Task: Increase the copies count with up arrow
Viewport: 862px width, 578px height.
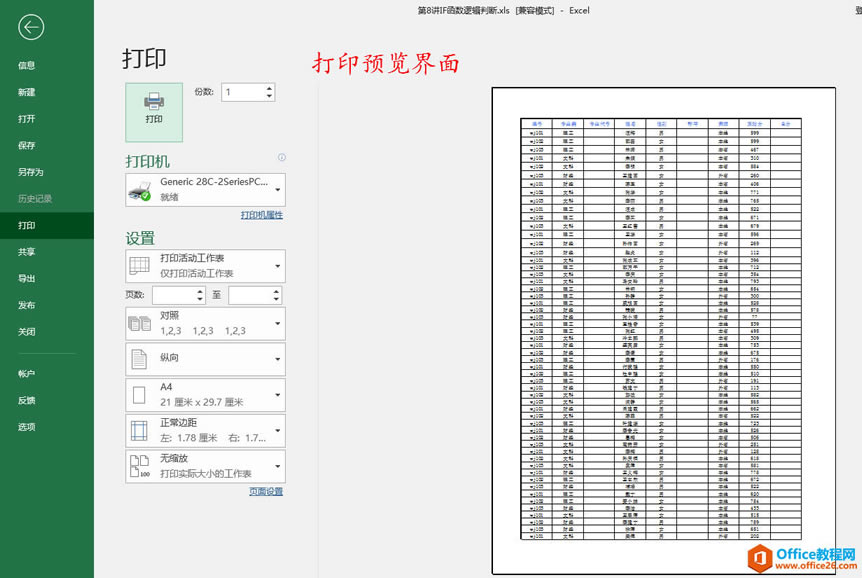Action: click(269, 88)
